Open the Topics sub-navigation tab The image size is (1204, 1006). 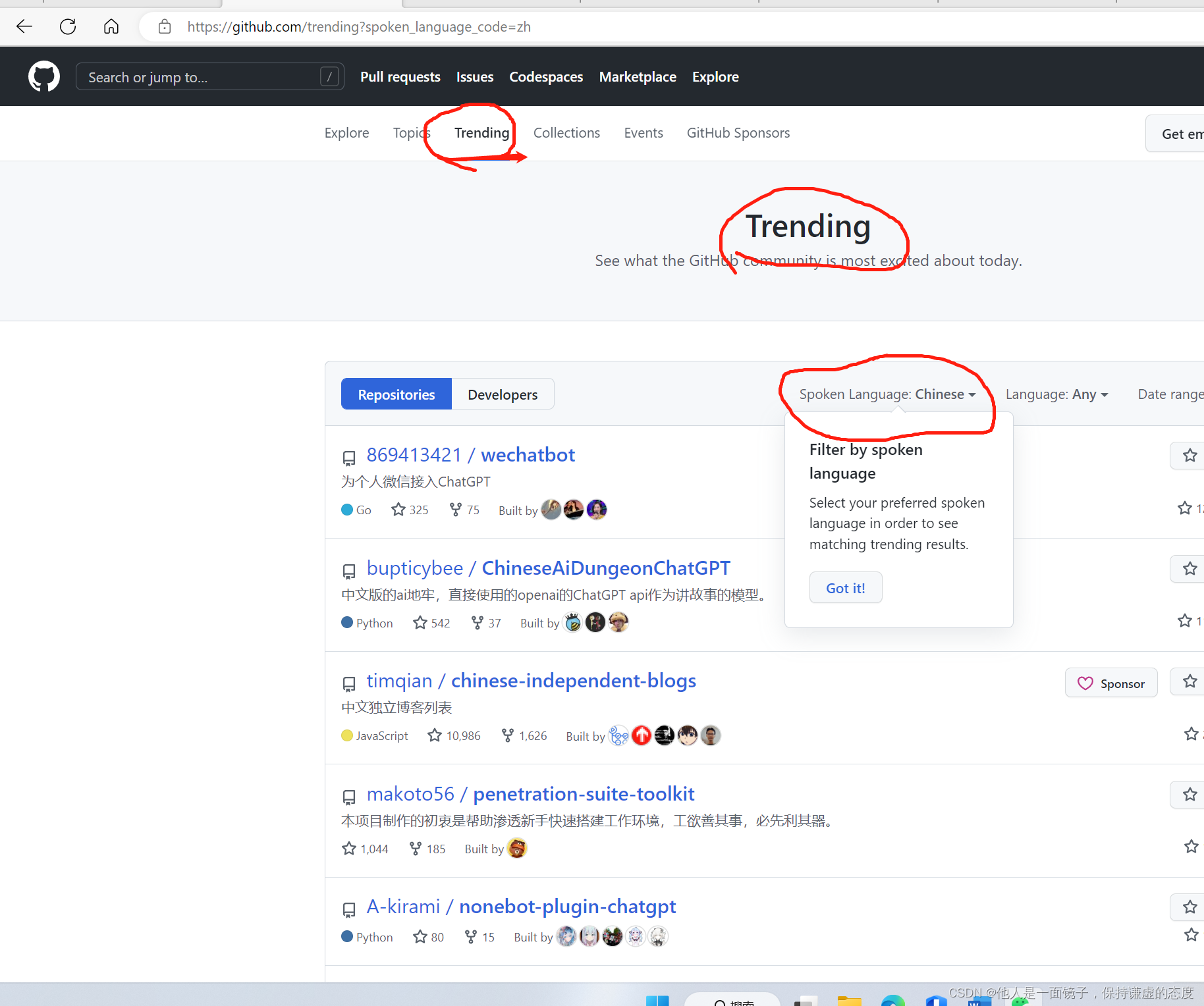point(412,133)
